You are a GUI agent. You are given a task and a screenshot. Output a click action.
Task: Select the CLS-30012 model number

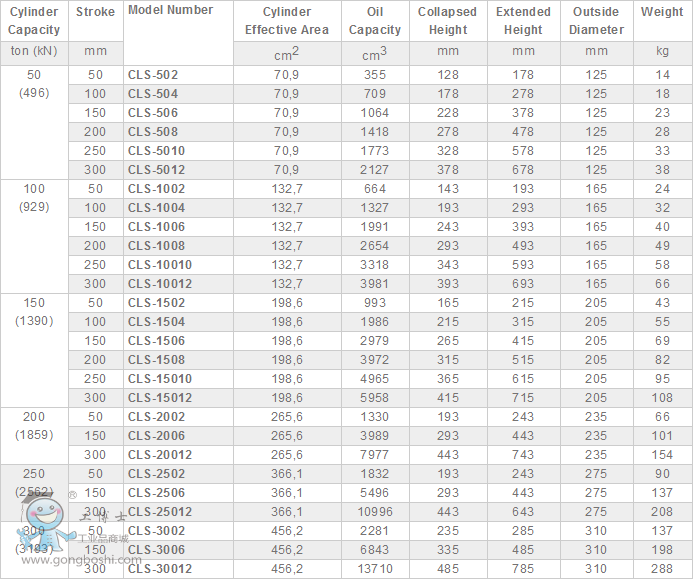160,569
